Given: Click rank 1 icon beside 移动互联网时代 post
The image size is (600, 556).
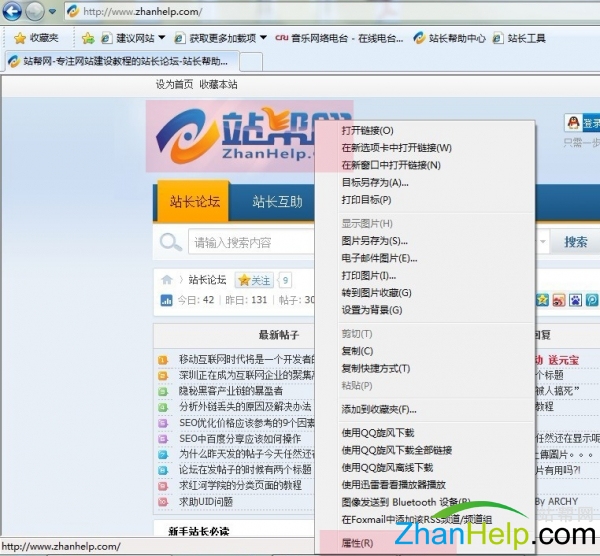Looking at the screenshot, I should click(x=163, y=360).
